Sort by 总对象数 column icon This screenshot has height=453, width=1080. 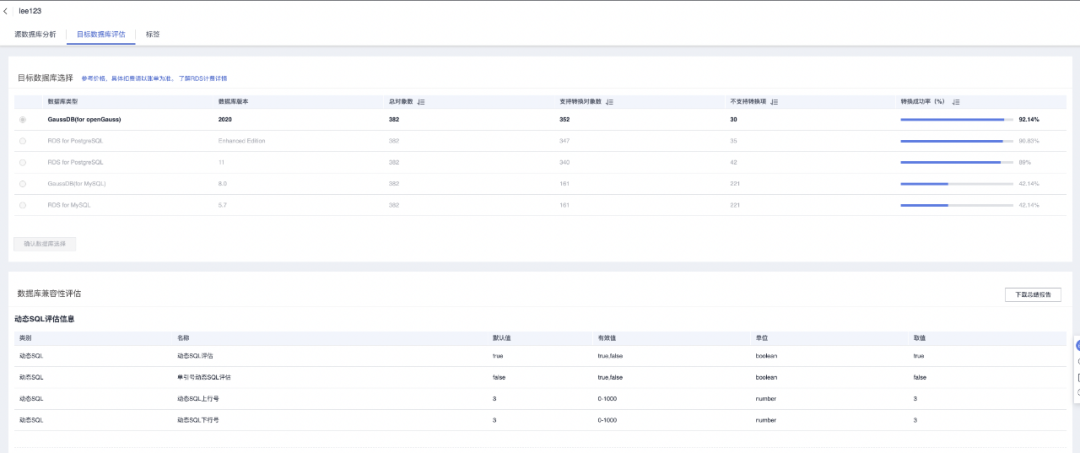422,102
